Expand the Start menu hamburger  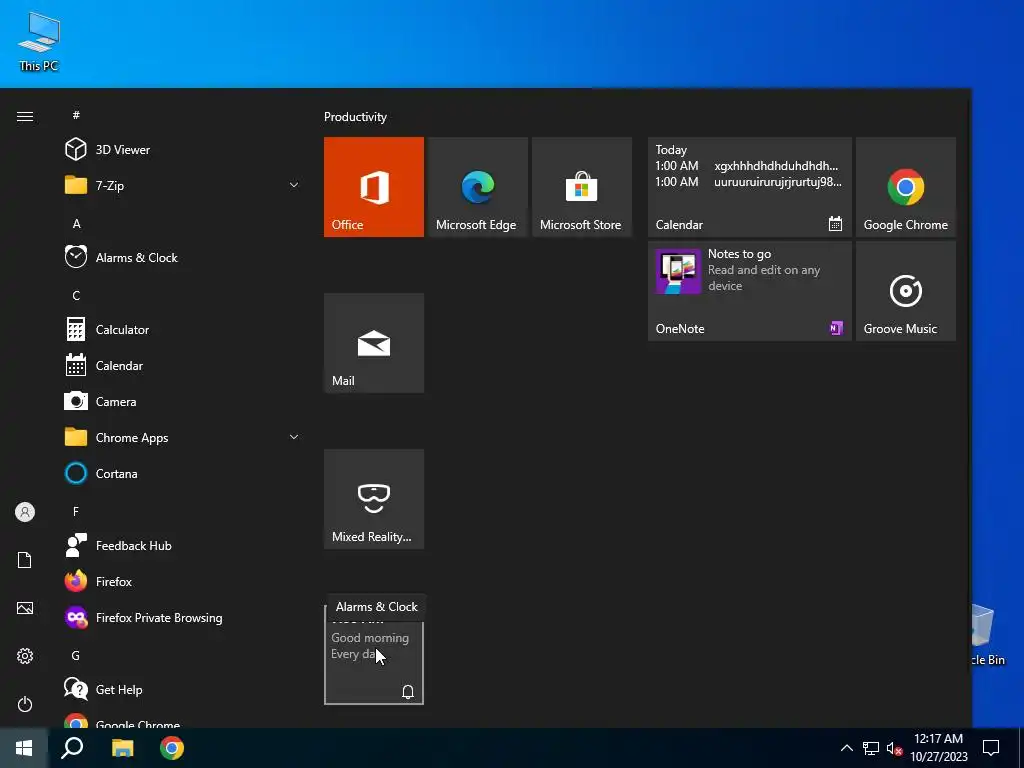(x=25, y=116)
